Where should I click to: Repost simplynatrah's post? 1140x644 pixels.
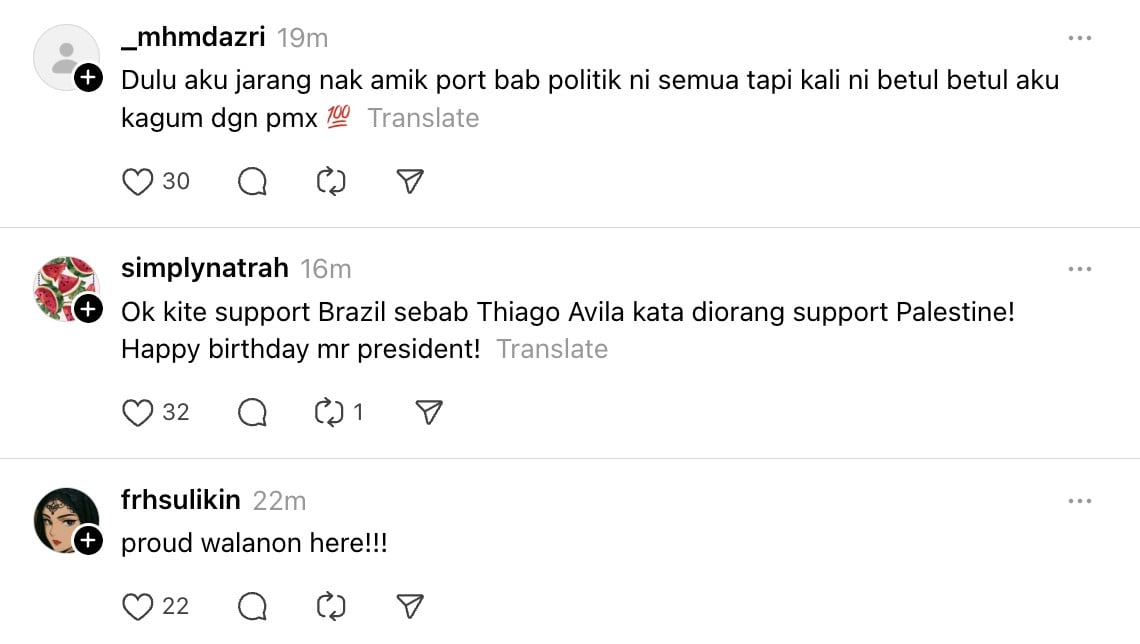click(330, 412)
